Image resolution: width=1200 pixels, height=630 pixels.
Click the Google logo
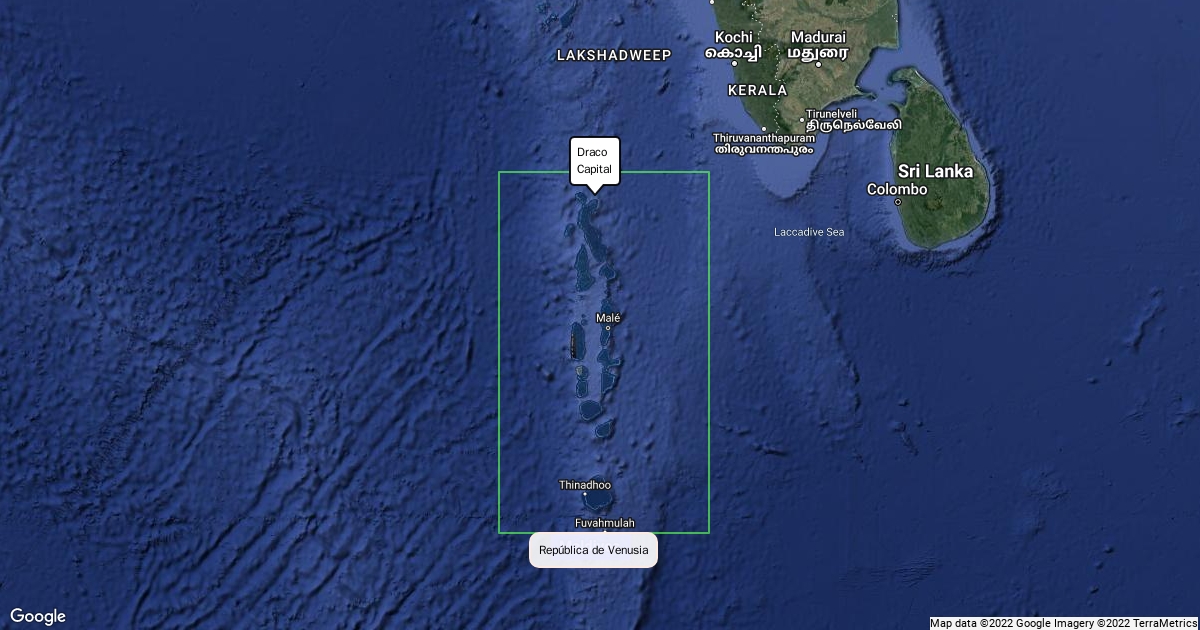tap(38, 616)
